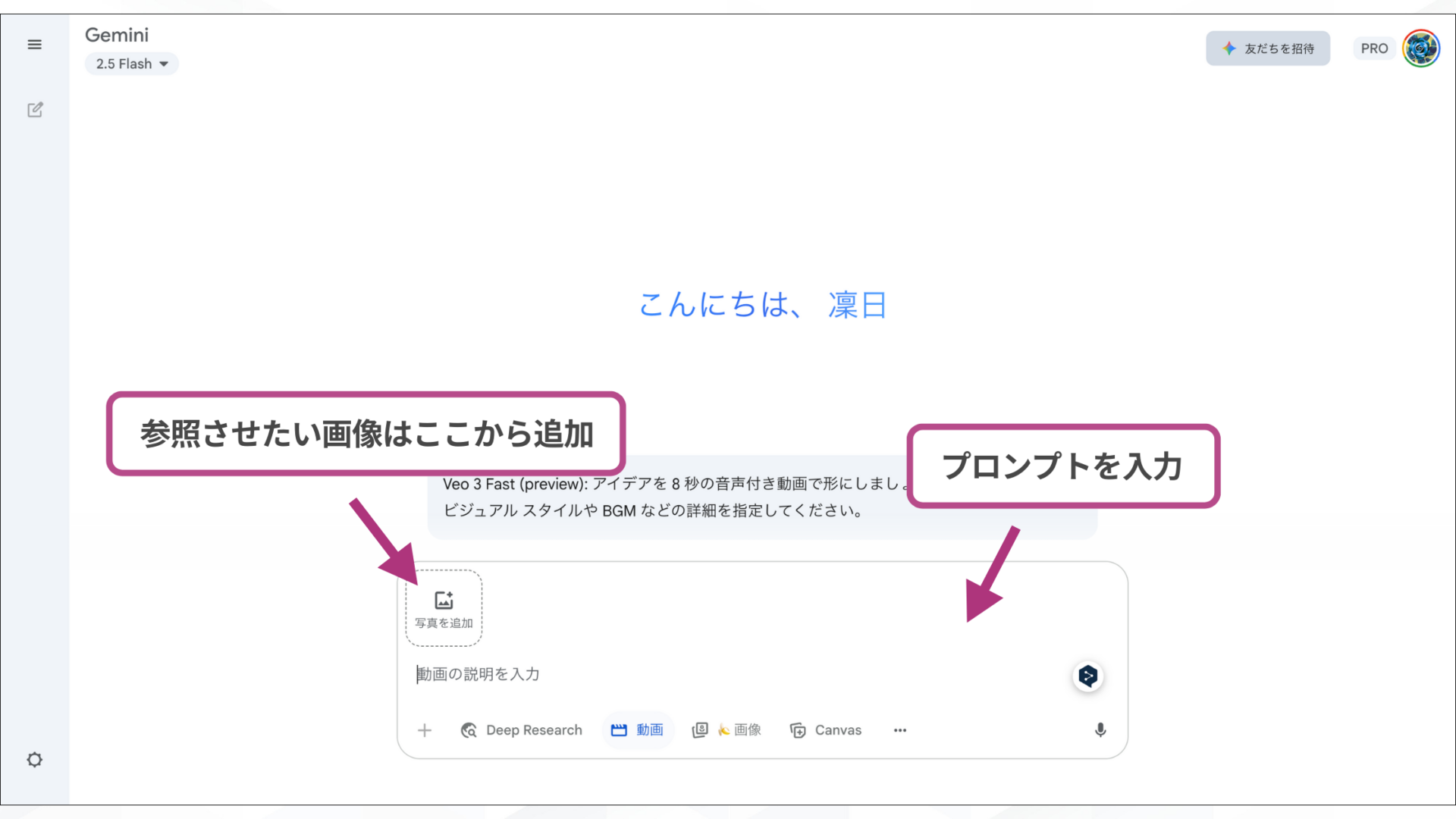Image resolution: width=1456 pixels, height=819 pixels.
Task: Select the Canvas tool
Action: pyautogui.click(x=826, y=730)
